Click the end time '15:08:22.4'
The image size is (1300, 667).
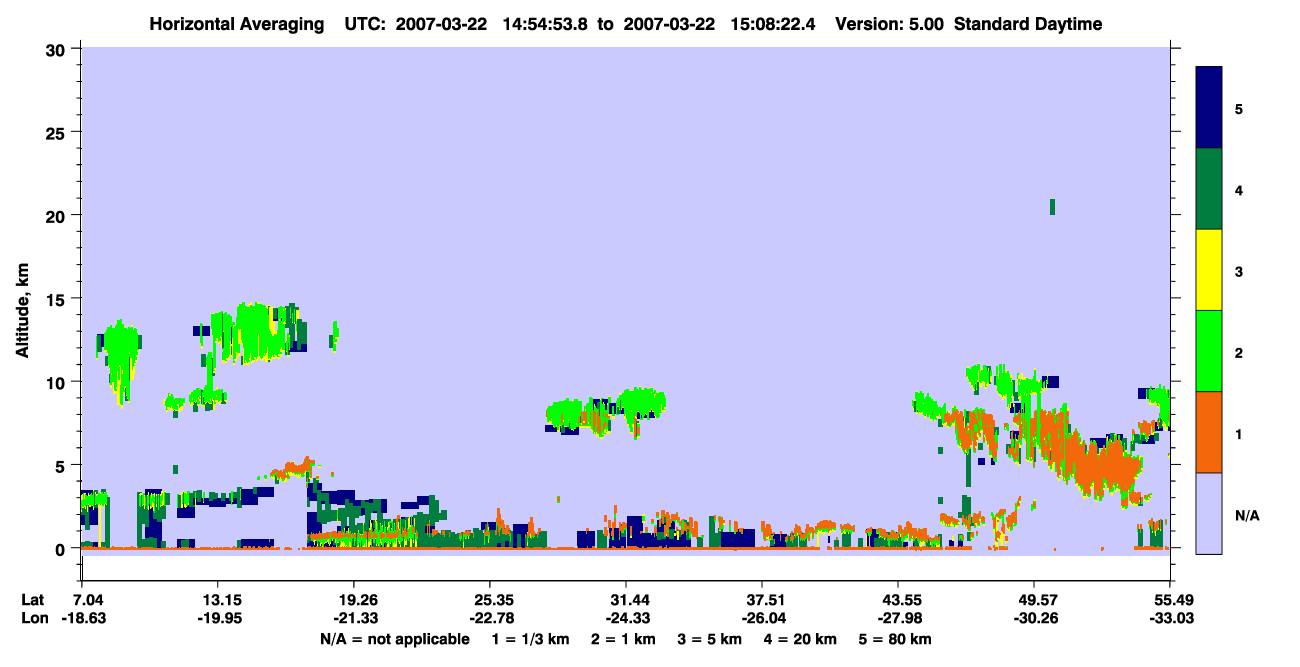[x=773, y=24]
